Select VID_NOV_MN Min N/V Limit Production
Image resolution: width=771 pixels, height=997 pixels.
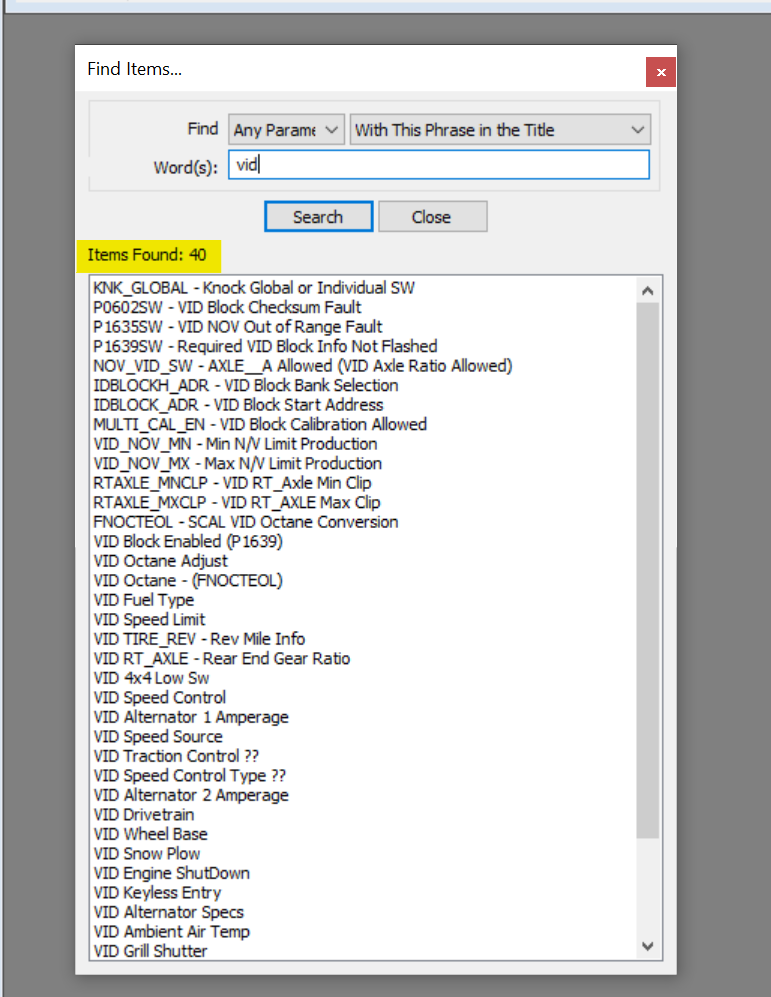click(x=235, y=444)
